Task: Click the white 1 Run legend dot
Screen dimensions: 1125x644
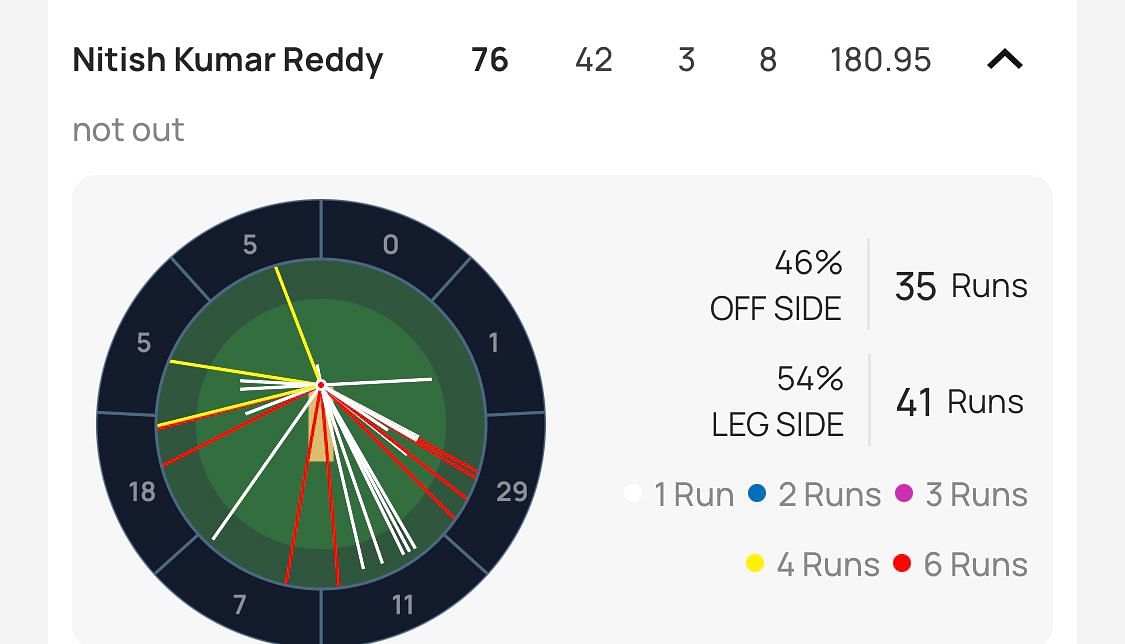Action: pyautogui.click(x=632, y=494)
